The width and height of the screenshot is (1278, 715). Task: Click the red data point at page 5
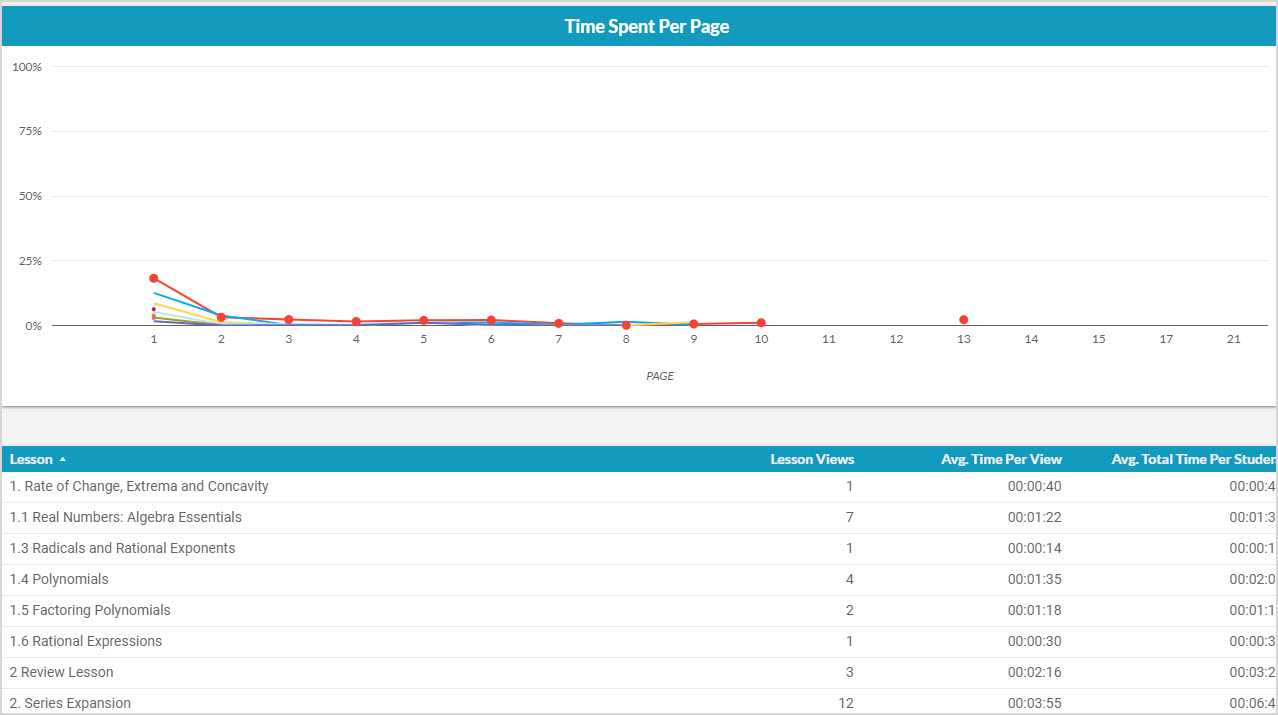424,321
